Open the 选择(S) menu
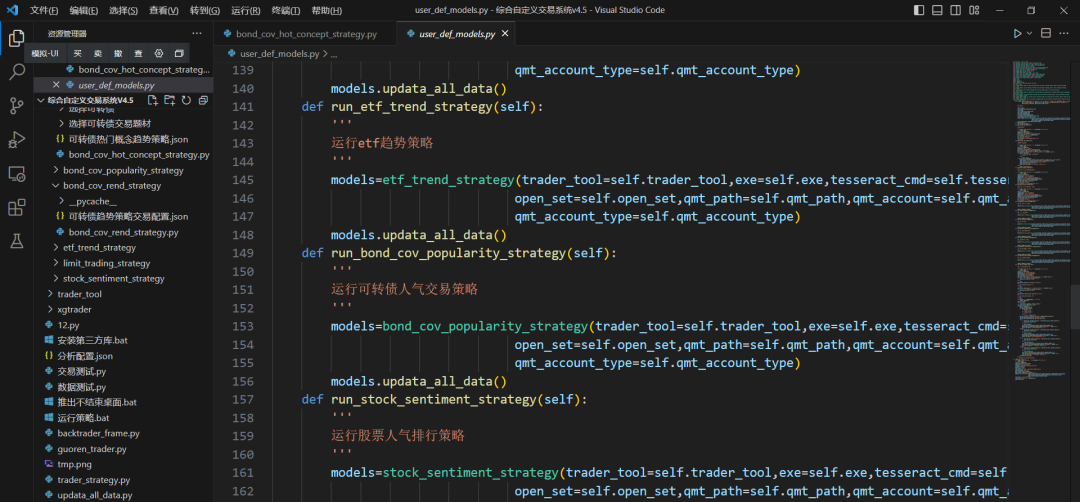 [x=123, y=10]
